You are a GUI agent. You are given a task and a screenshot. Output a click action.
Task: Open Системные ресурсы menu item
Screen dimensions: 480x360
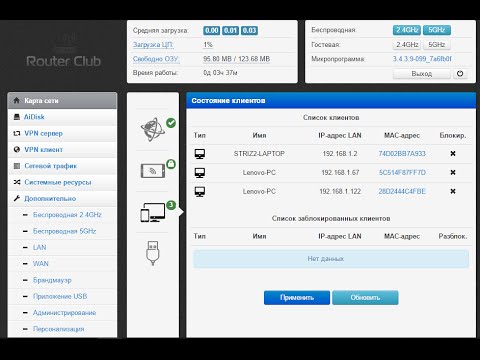click(62, 182)
